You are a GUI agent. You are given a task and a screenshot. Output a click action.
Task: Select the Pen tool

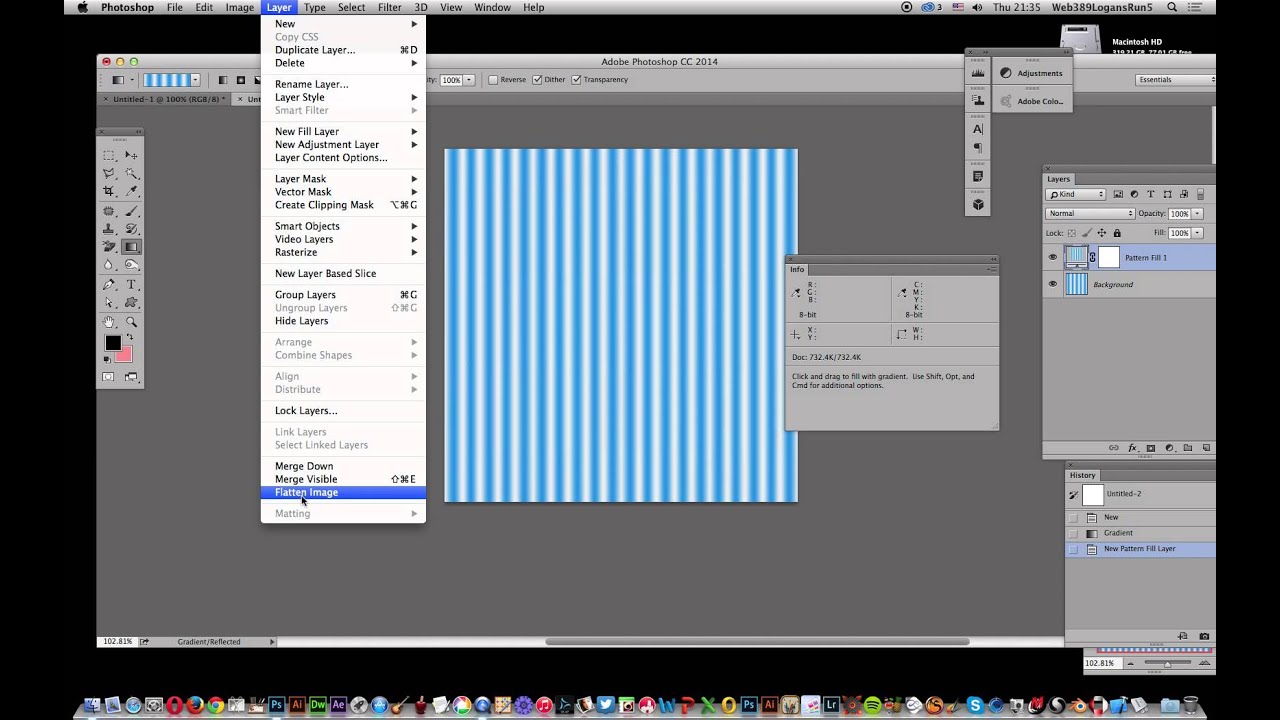click(109, 285)
